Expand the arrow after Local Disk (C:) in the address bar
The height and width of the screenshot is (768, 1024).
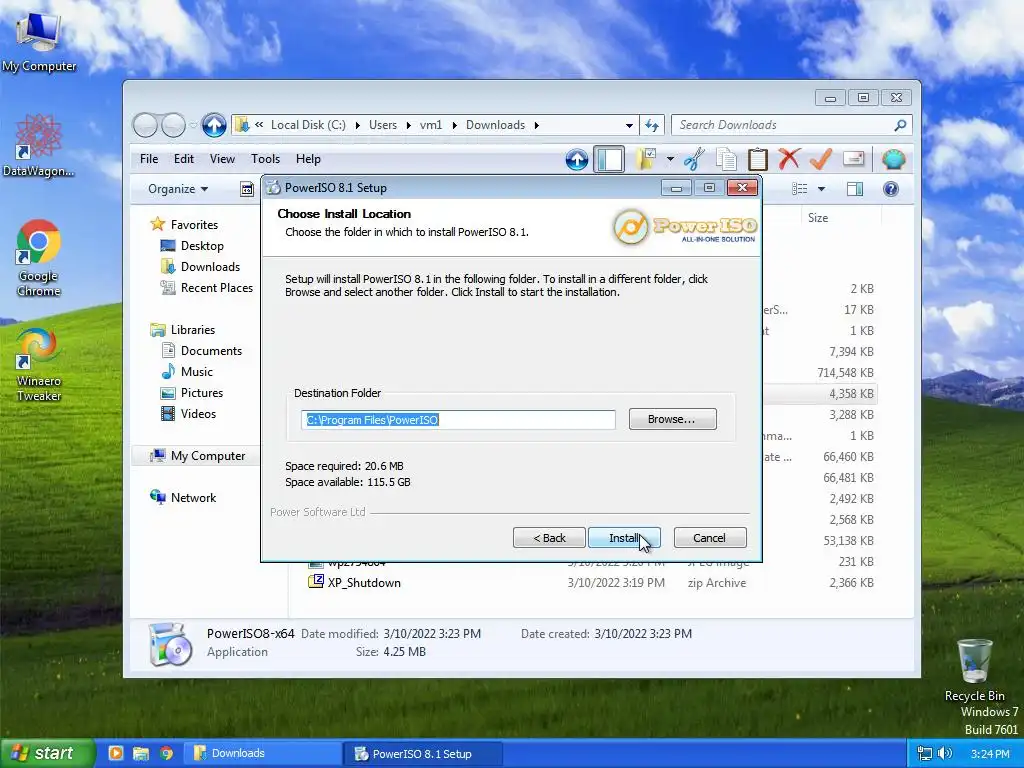(x=357, y=125)
